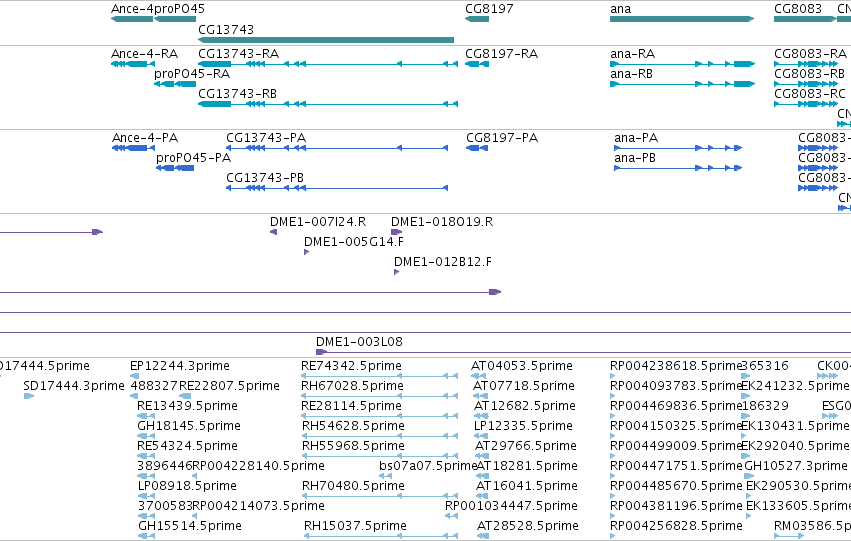Select the proPO45-RA transcript
Viewport: 851px width, 541px height.
pos(175,84)
